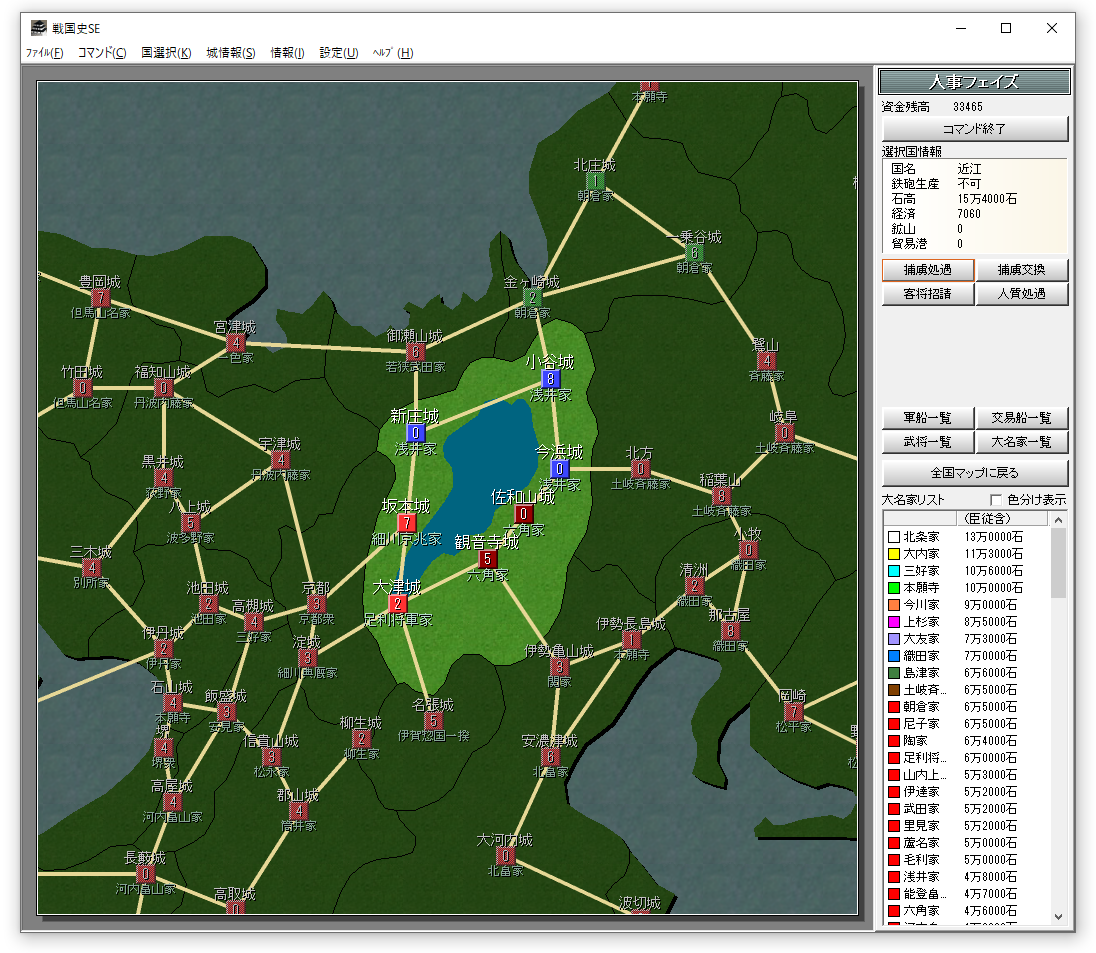The height and width of the screenshot is (953, 1096).
Task: Select 坂本城 castle on the map
Action: coord(407,523)
